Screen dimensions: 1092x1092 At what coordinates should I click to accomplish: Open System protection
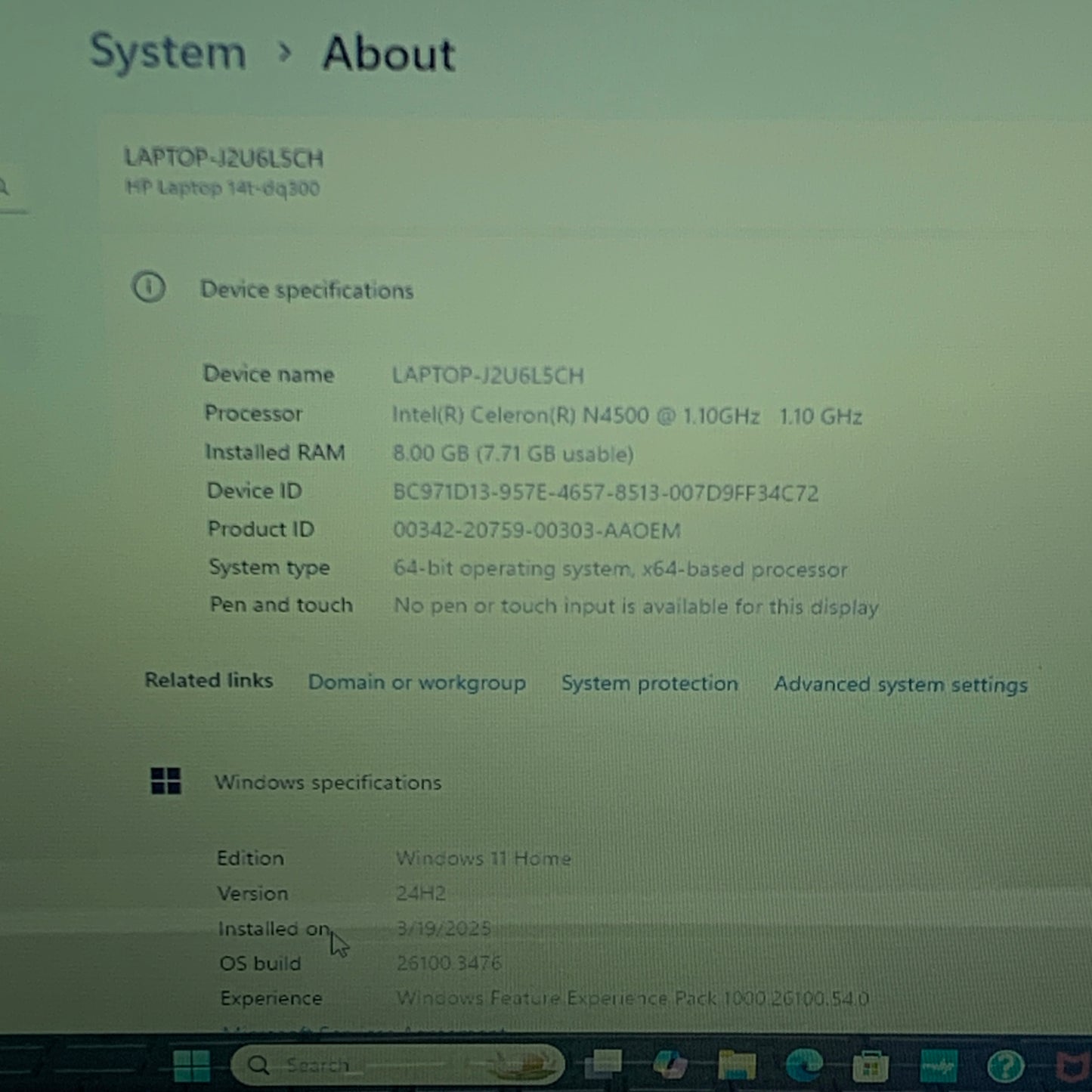click(649, 684)
